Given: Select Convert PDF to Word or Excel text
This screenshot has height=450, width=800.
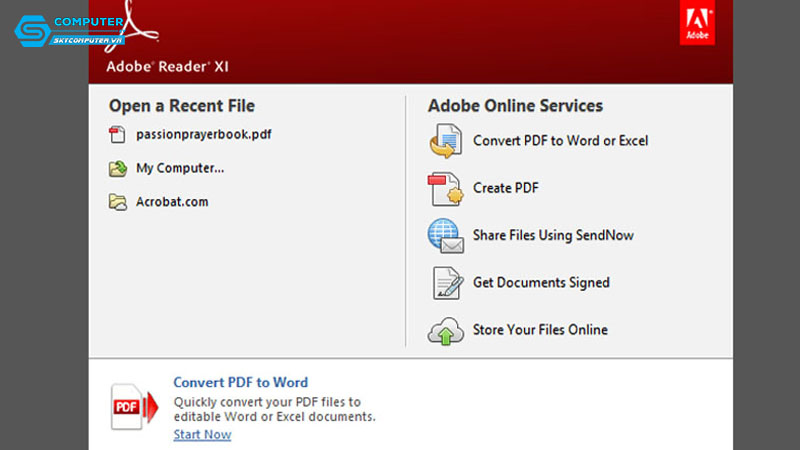Looking at the screenshot, I should (560, 141).
